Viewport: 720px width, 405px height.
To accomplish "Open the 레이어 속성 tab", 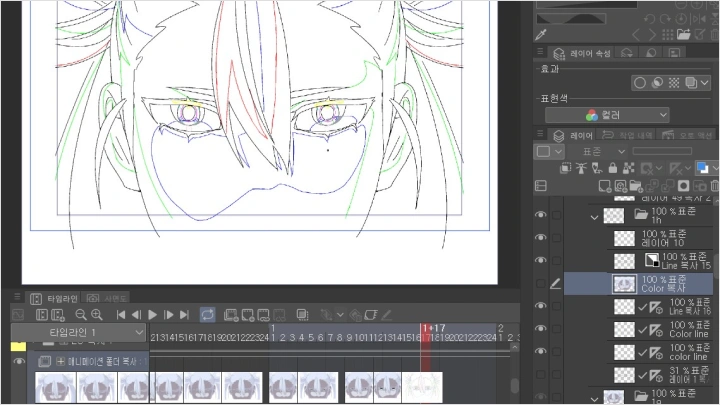I will (x=582, y=53).
